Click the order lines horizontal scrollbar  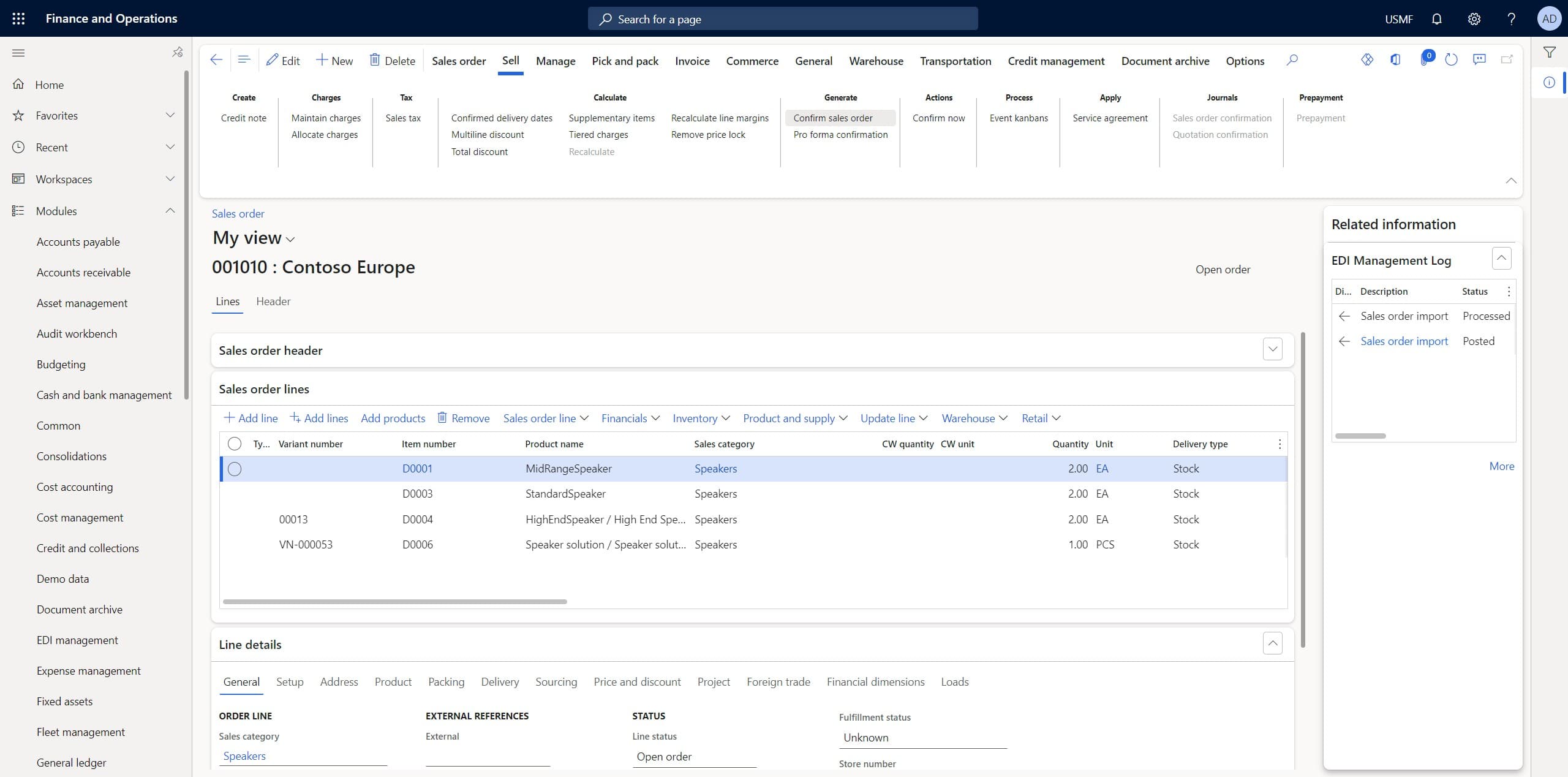(x=395, y=602)
